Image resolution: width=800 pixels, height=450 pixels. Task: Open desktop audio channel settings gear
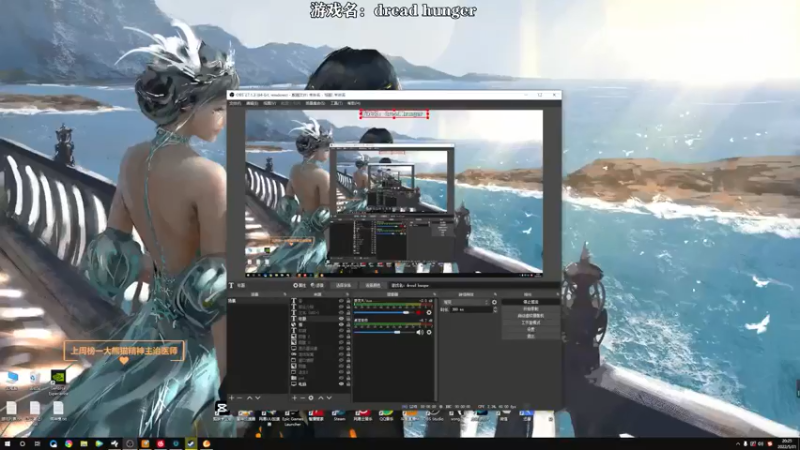429,332
